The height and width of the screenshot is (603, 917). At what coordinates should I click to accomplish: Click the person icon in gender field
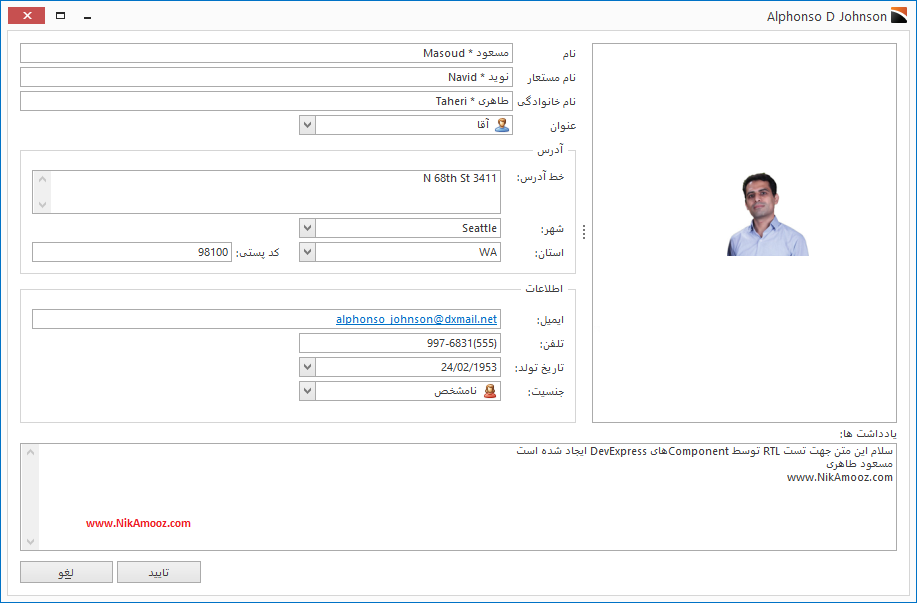(x=490, y=391)
